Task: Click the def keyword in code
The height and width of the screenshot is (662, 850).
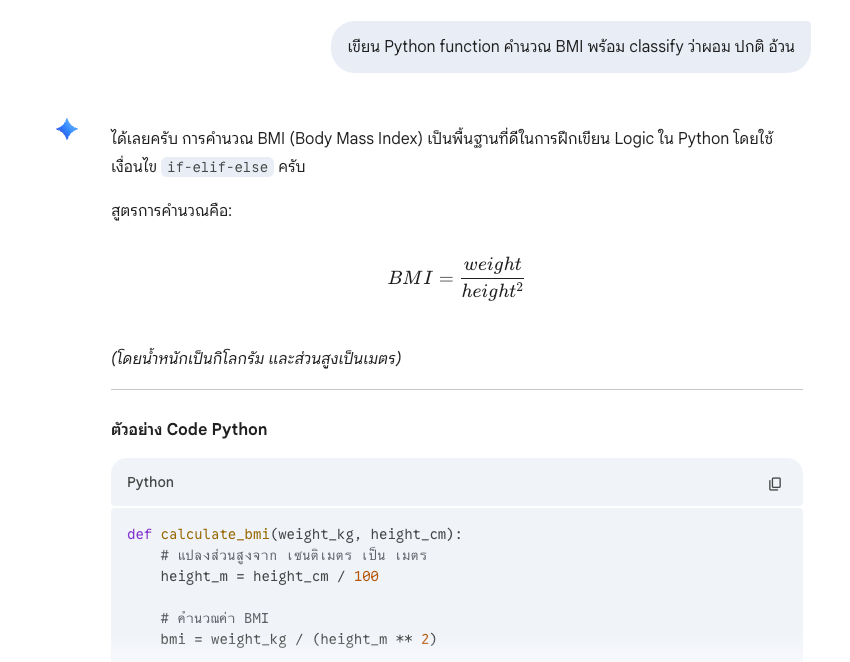Action: pyautogui.click(x=139, y=535)
